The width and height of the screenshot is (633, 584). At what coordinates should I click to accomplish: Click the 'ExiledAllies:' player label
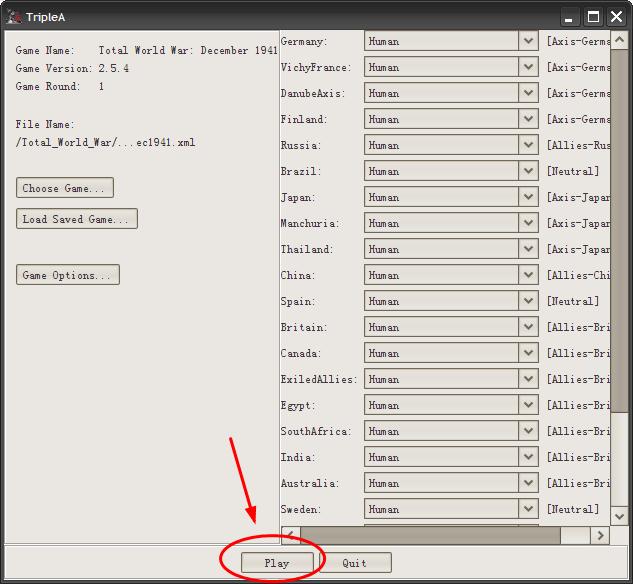[319, 379]
